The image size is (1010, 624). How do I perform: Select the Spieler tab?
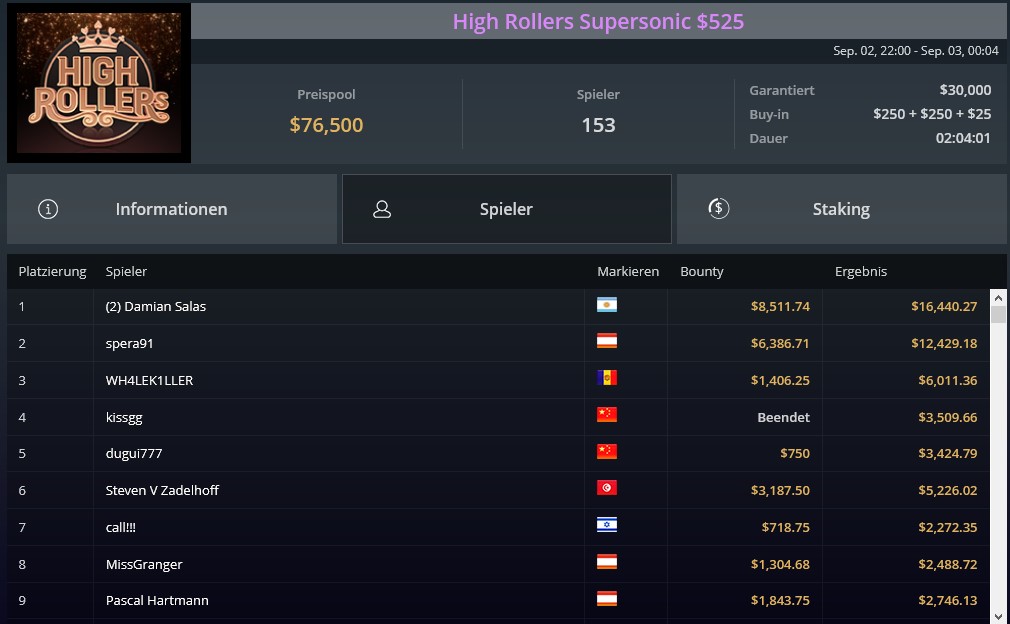507,209
